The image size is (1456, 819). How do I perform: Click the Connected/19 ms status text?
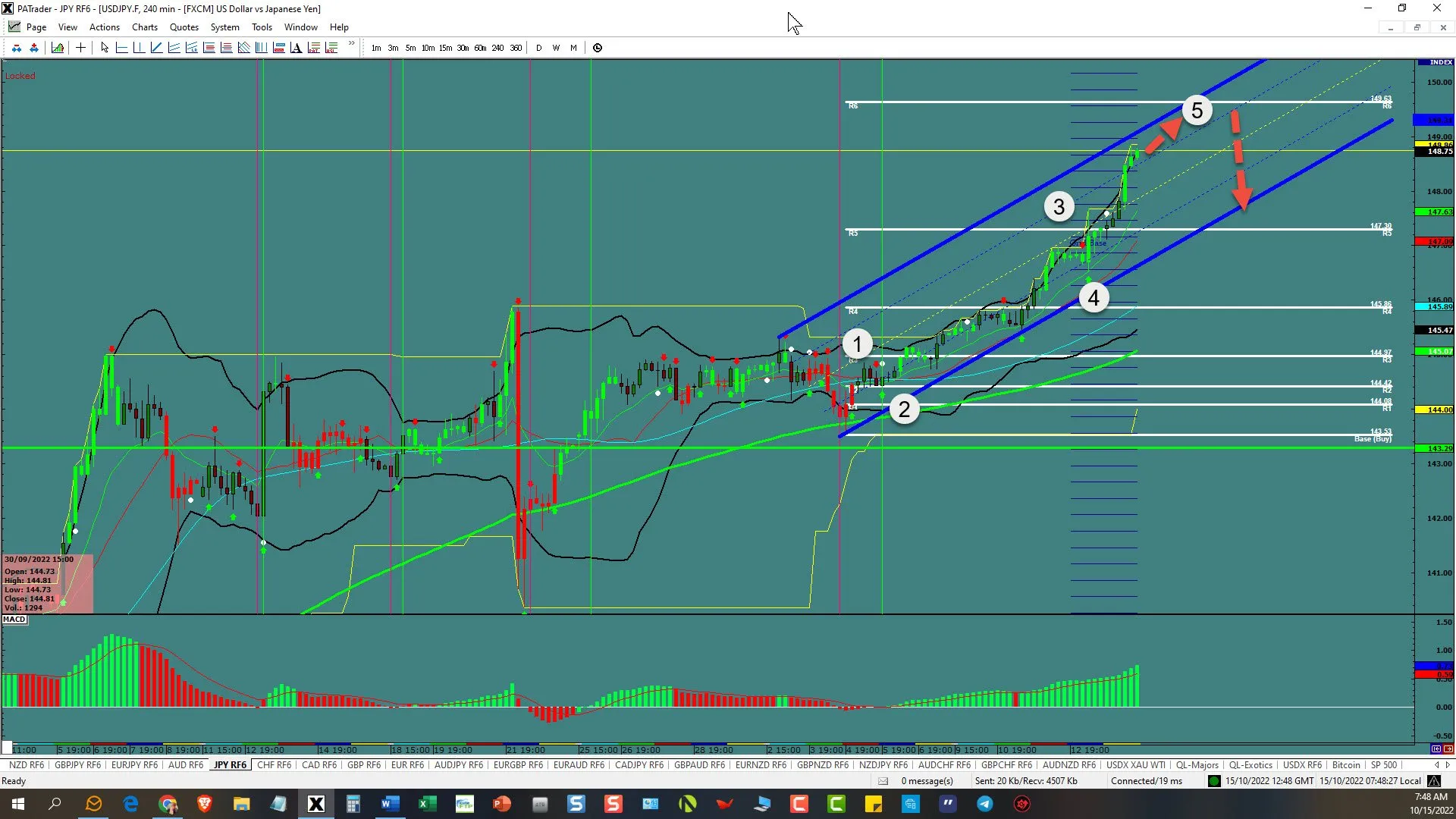pyautogui.click(x=1146, y=781)
